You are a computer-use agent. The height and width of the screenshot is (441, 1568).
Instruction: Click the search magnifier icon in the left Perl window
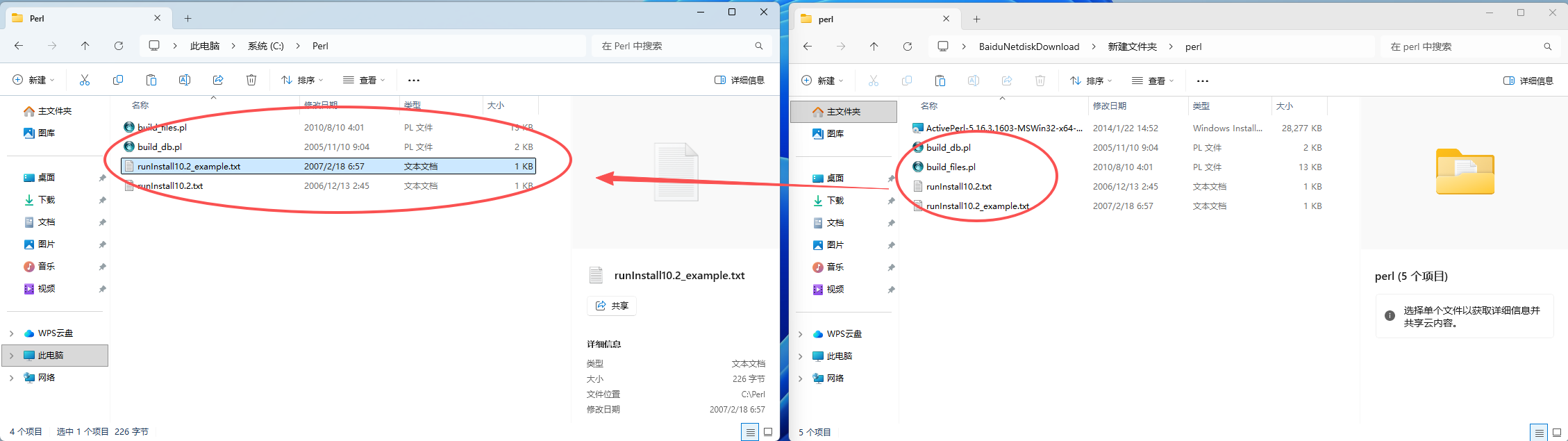[x=759, y=46]
